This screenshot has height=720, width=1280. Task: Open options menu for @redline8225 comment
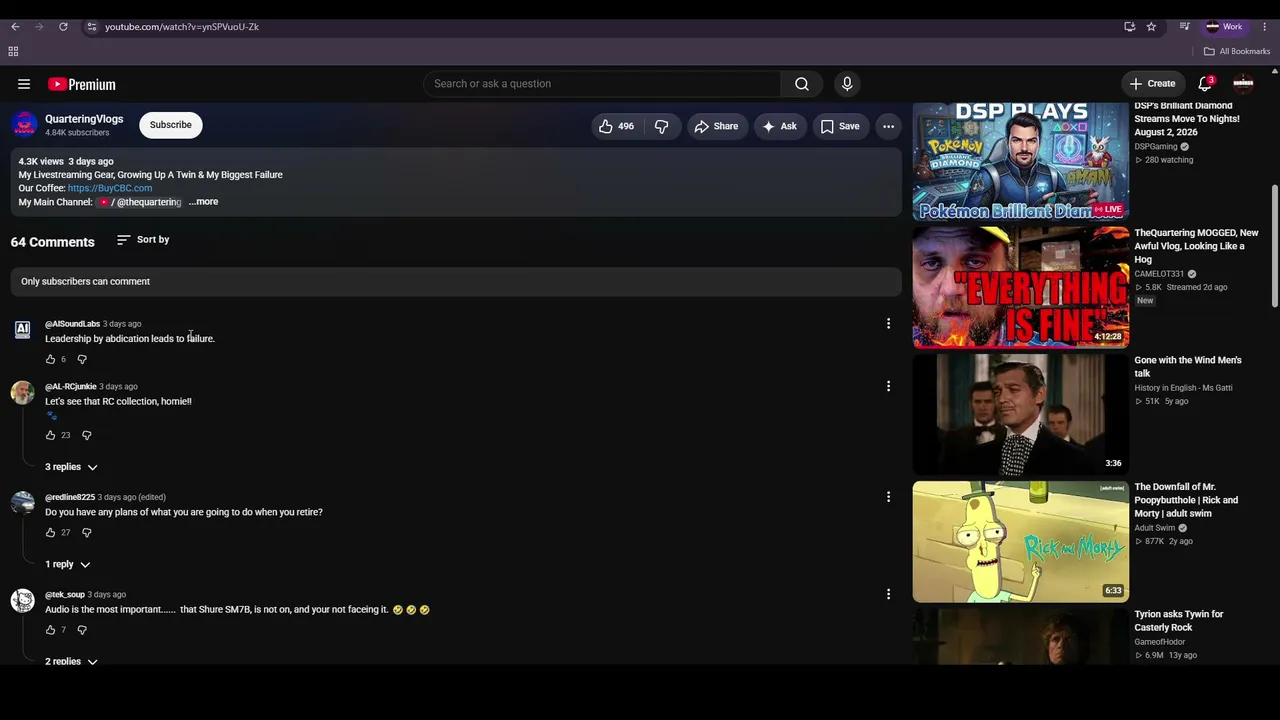click(x=888, y=497)
